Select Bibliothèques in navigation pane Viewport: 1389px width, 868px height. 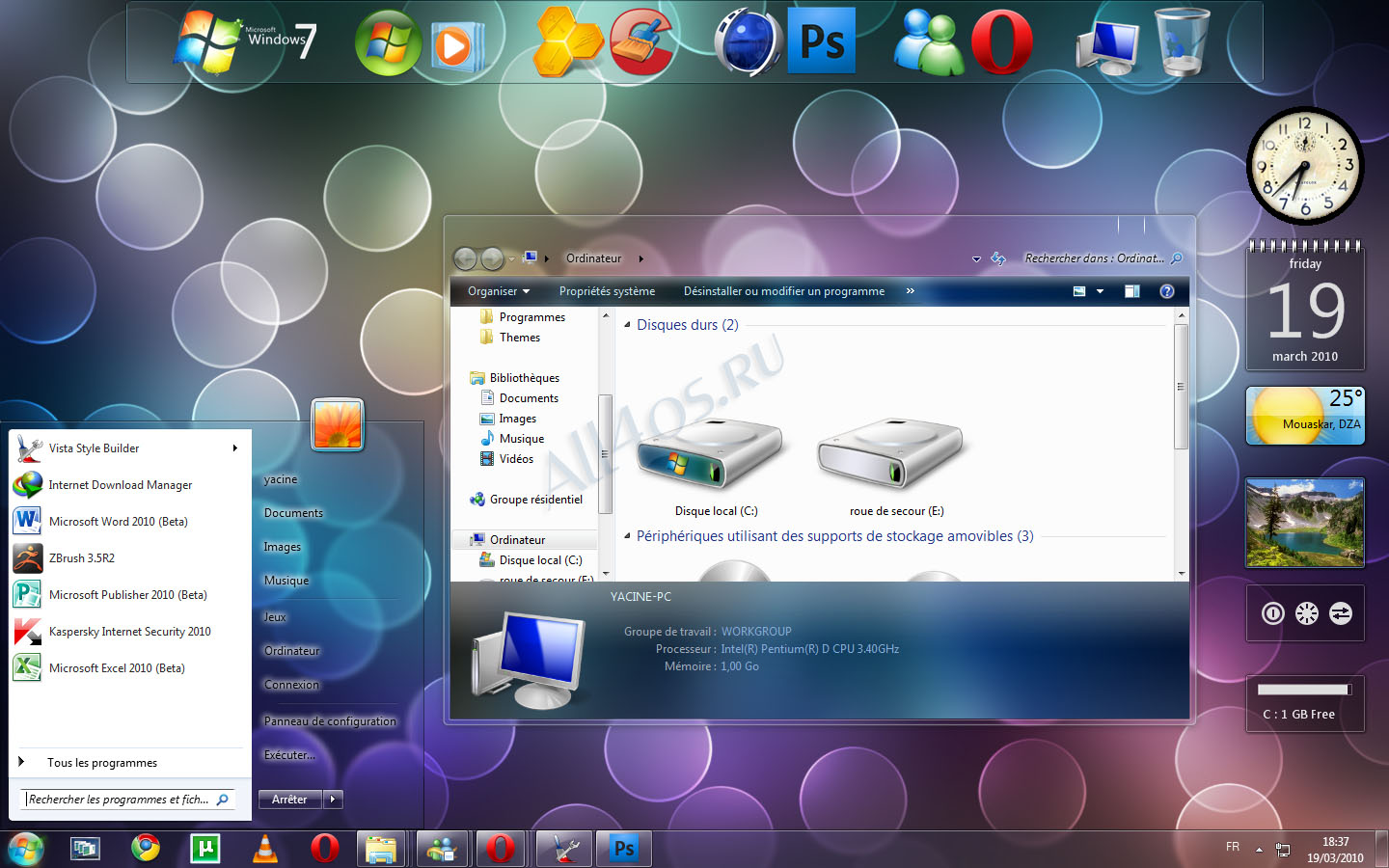pyautogui.click(x=524, y=378)
